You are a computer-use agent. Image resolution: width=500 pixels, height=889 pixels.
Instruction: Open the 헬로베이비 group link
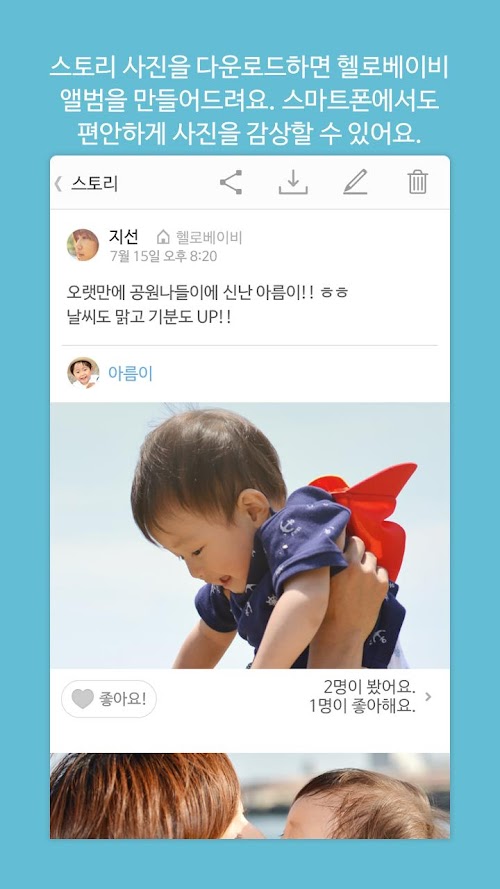click(x=209, y=237)
